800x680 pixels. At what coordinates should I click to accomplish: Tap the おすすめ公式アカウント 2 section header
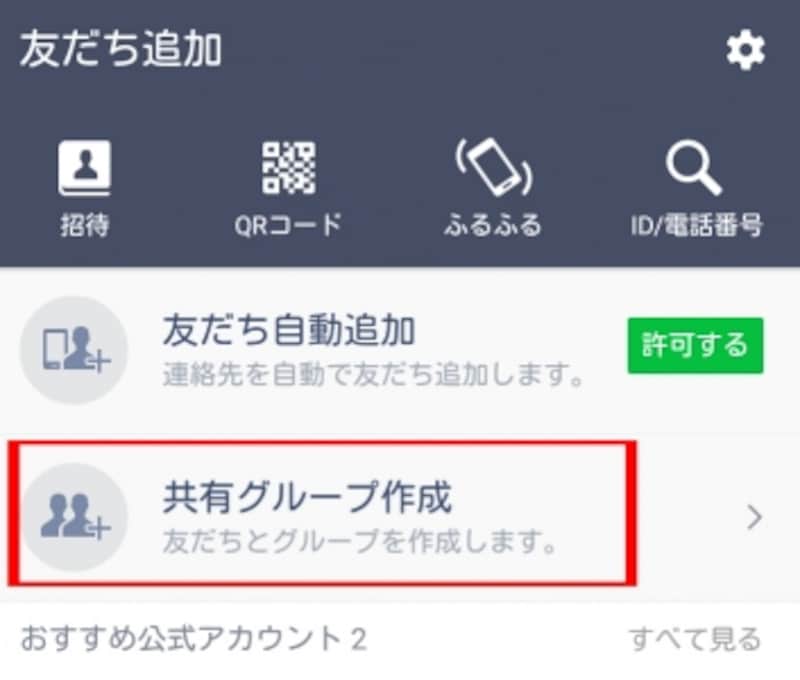[x=193, y=639]
